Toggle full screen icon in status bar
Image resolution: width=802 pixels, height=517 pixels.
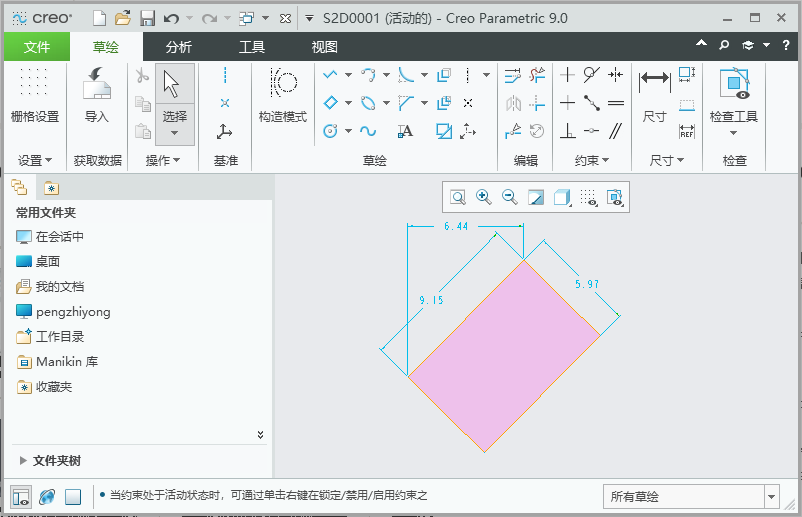click(x=73, y=497)
